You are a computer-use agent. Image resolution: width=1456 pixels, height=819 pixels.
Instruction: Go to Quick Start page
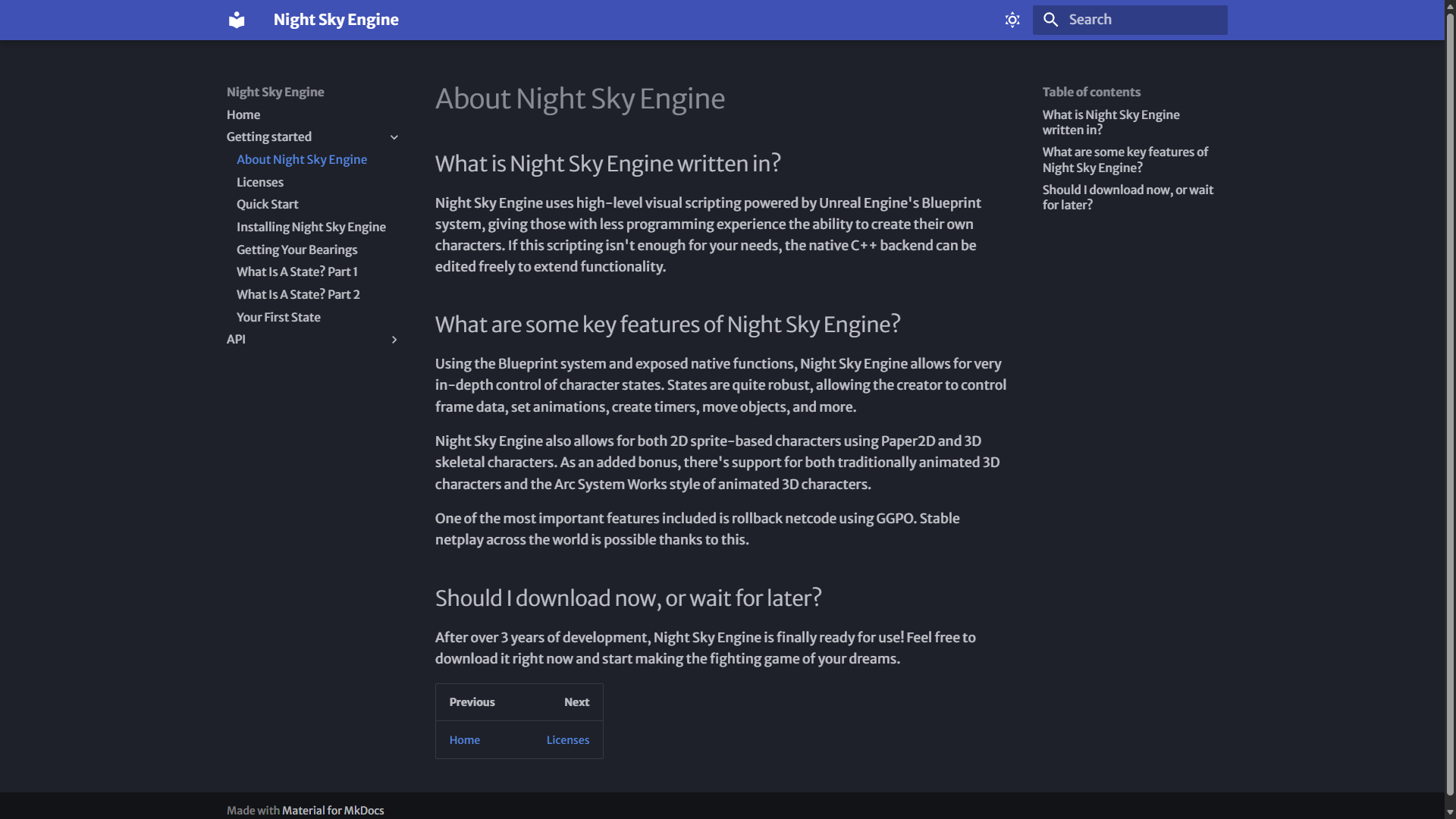[267, 204]
